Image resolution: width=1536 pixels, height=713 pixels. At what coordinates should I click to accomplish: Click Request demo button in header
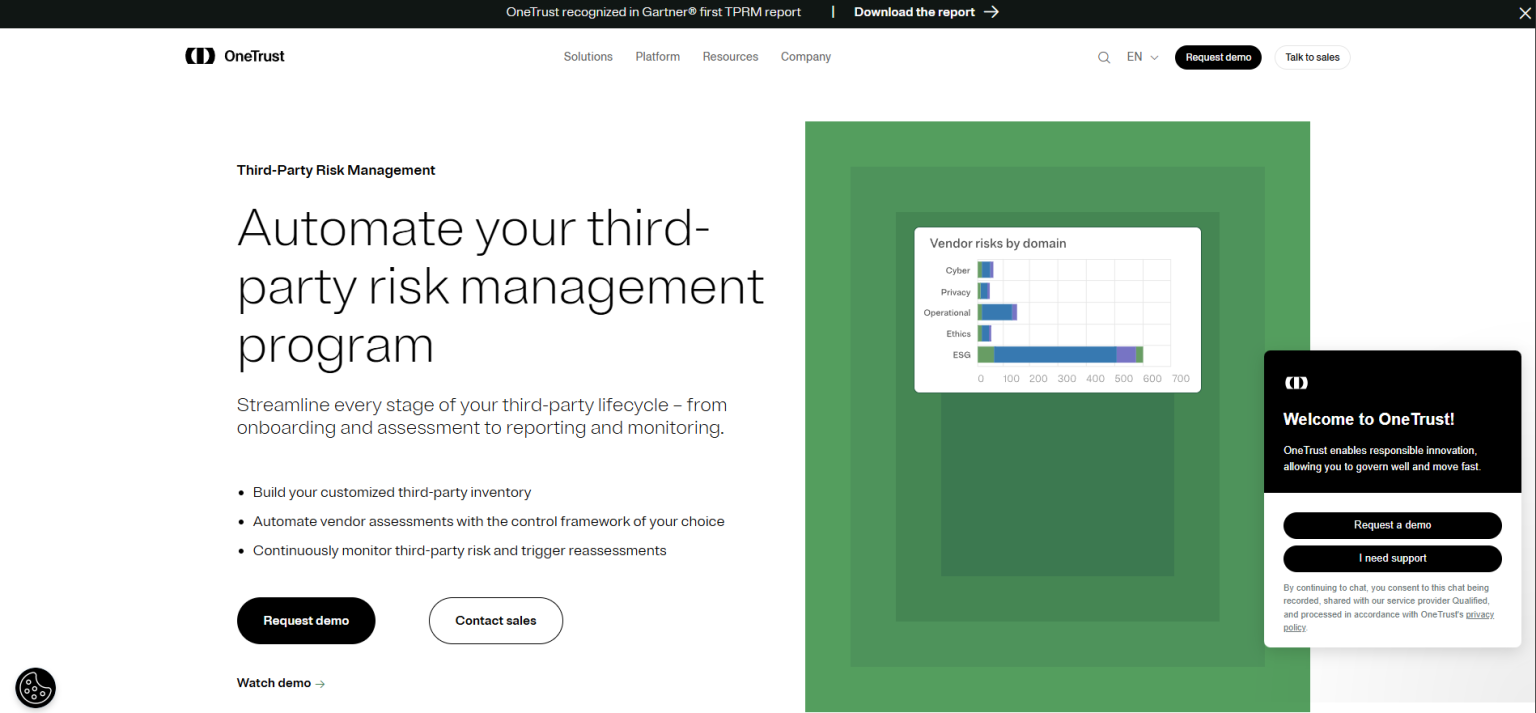(x=1218, y=57)
